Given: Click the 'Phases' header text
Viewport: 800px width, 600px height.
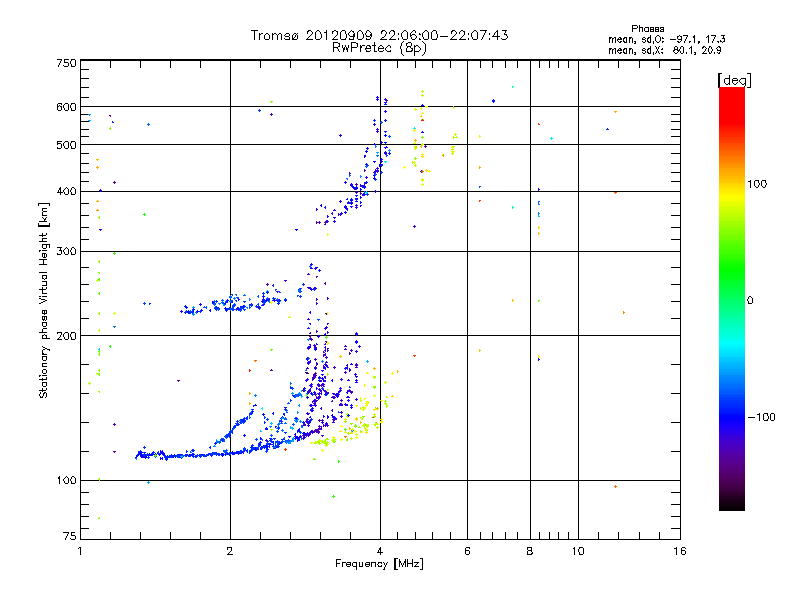Looking at the screenshot, I should [x=647, y=29].
